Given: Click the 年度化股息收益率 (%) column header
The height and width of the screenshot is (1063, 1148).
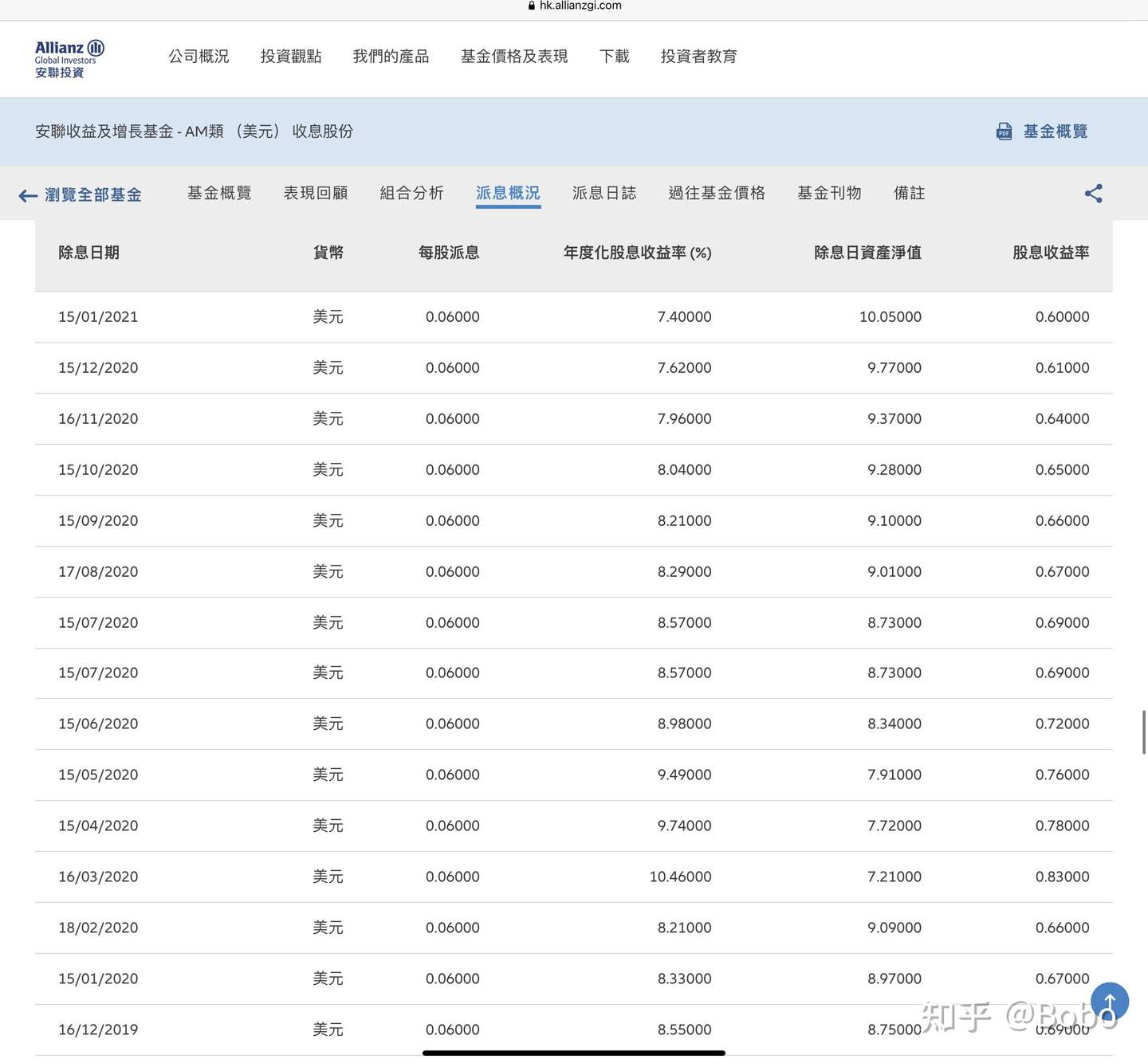Looking at the screenshot, I should click(638, 253).
